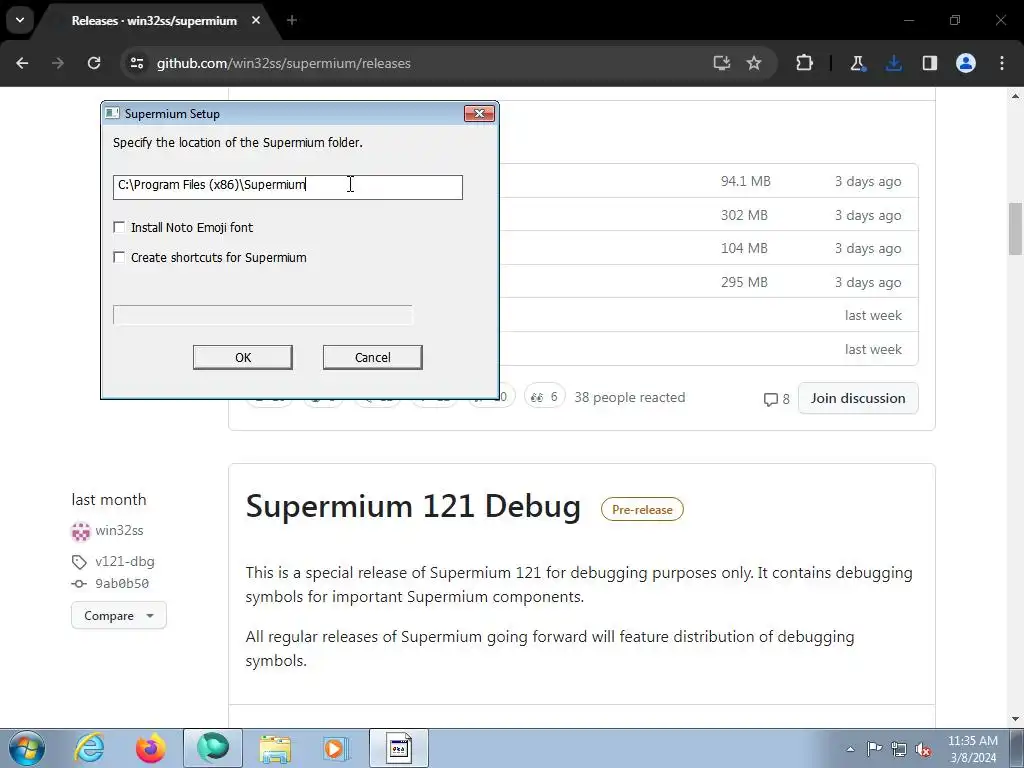Click the 295 MB file size
Viewport: 1024px width, 768px height.
pyautogui.click(x=744, y=282)
